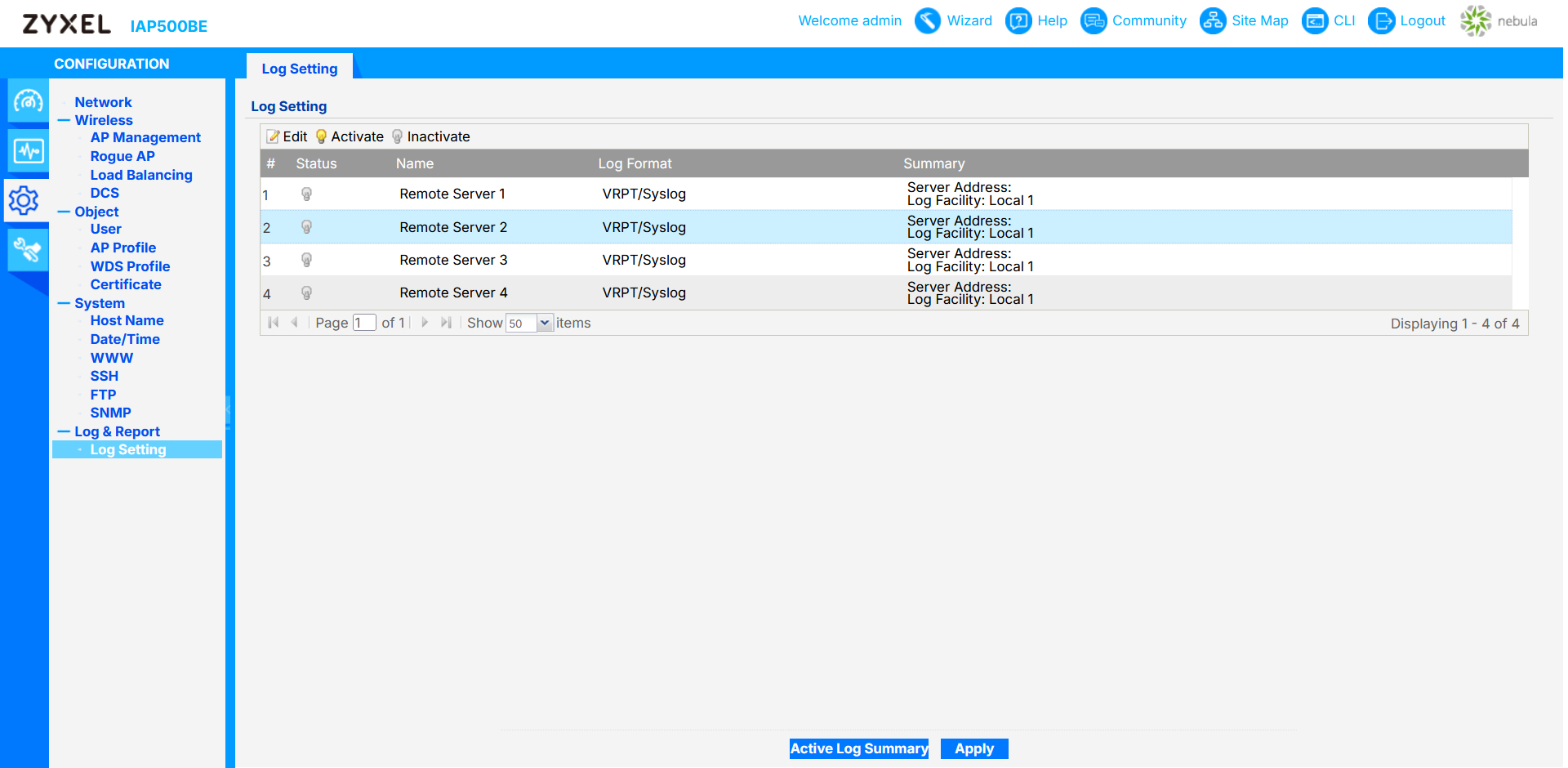Collapse the System menu section
Image resolution: width=1568 pixels, height=768 pixels.
64,304
